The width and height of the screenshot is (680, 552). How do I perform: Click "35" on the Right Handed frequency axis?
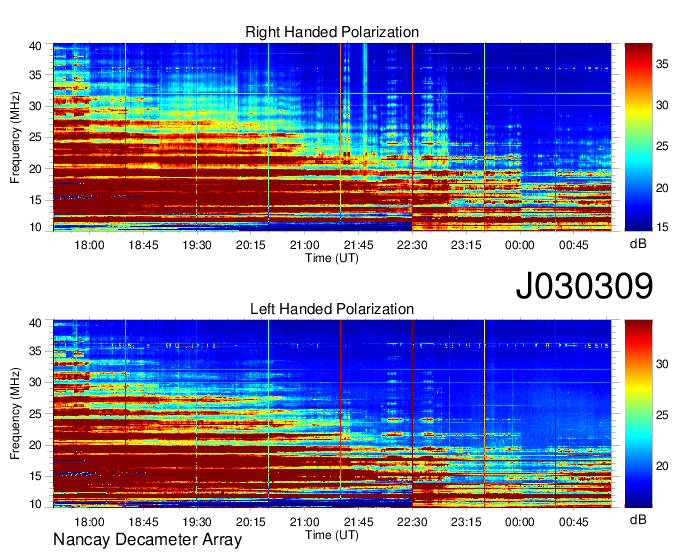click(35, 75)
